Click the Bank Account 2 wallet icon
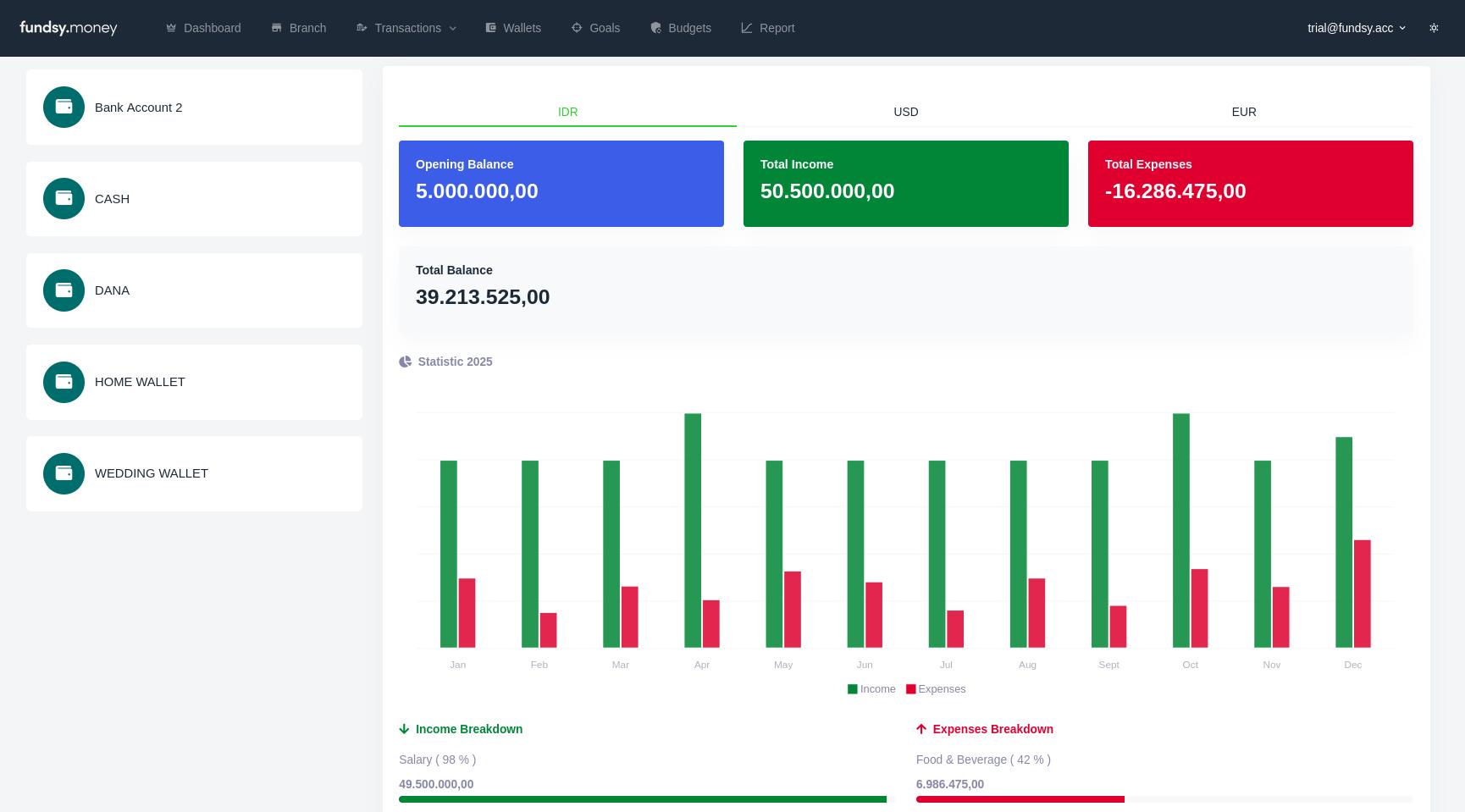1465x812 pixels. (x=64, y=108)
